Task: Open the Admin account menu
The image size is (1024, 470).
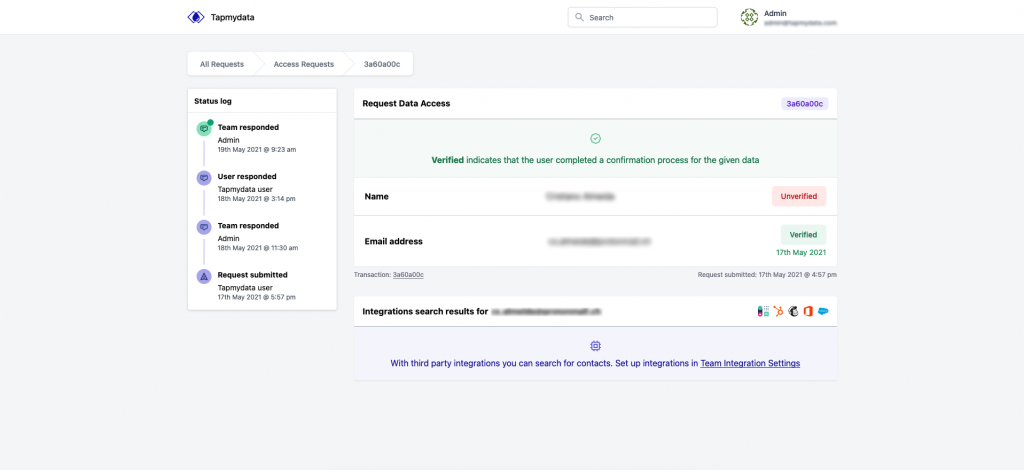Action: click(x=789, y=18)
